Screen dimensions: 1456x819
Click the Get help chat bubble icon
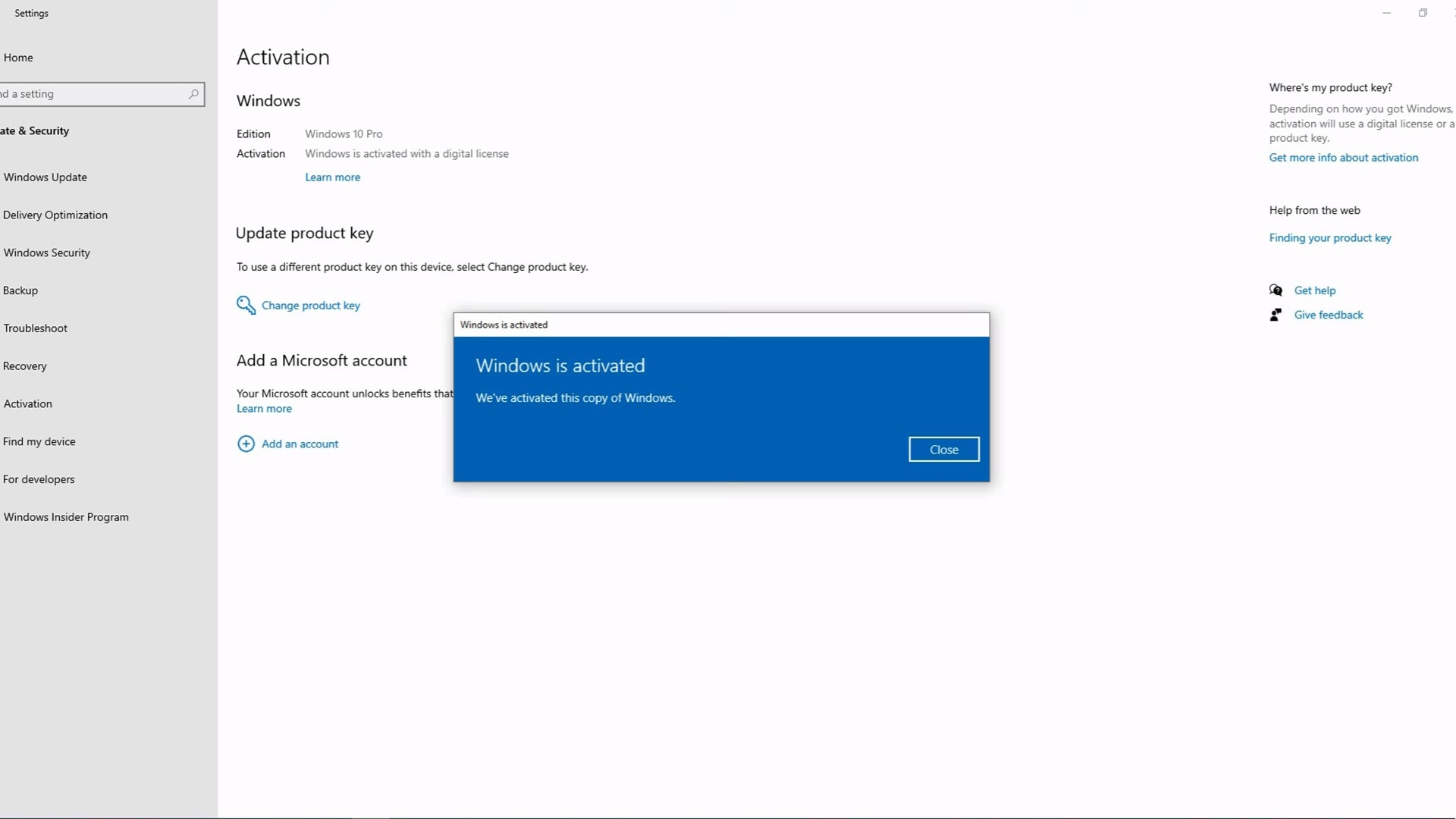pyautogui.click(x=1276, y=290)
